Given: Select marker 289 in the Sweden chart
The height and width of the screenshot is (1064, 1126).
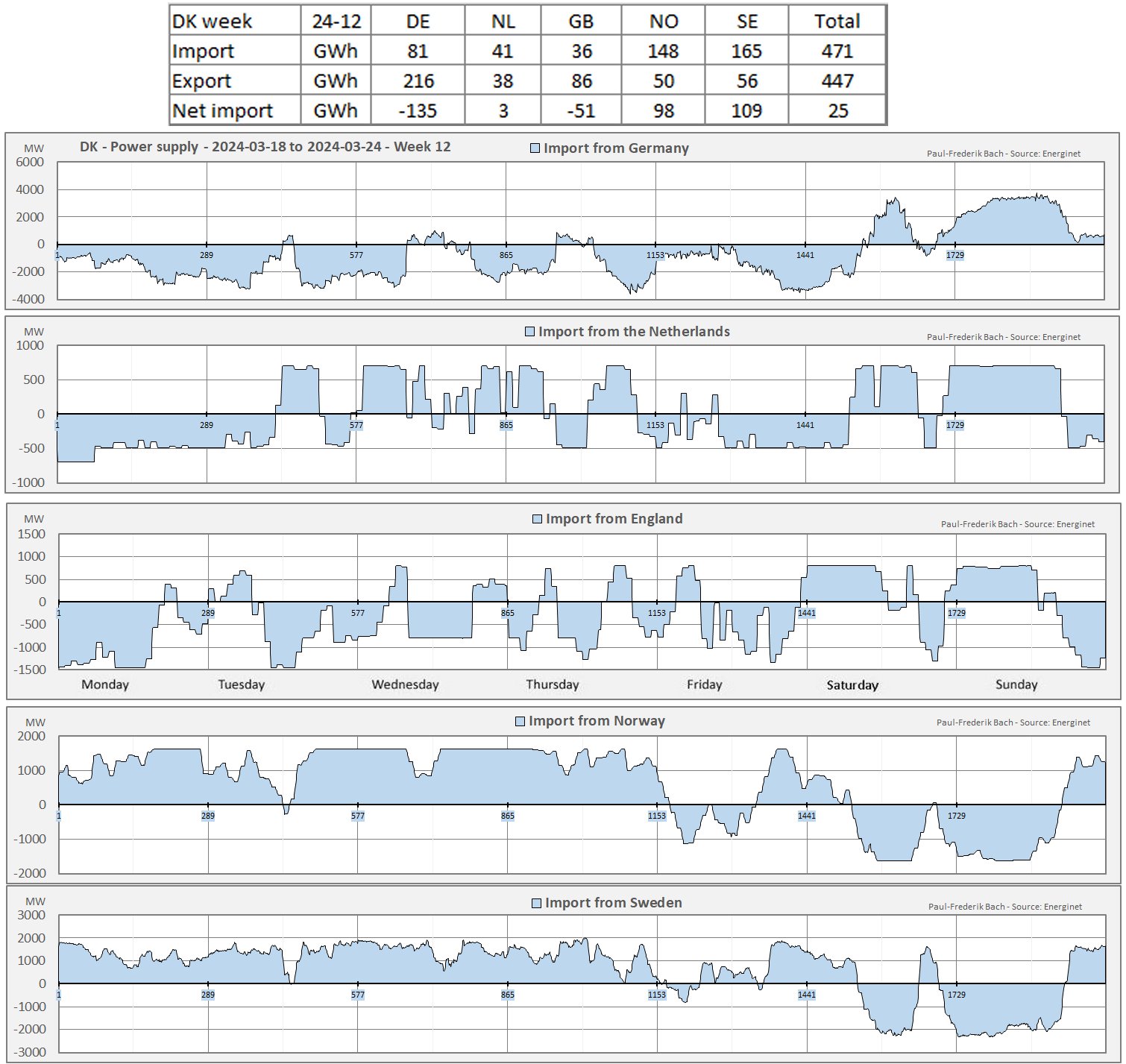Looking at the screenshot, I should coord(207,995).
